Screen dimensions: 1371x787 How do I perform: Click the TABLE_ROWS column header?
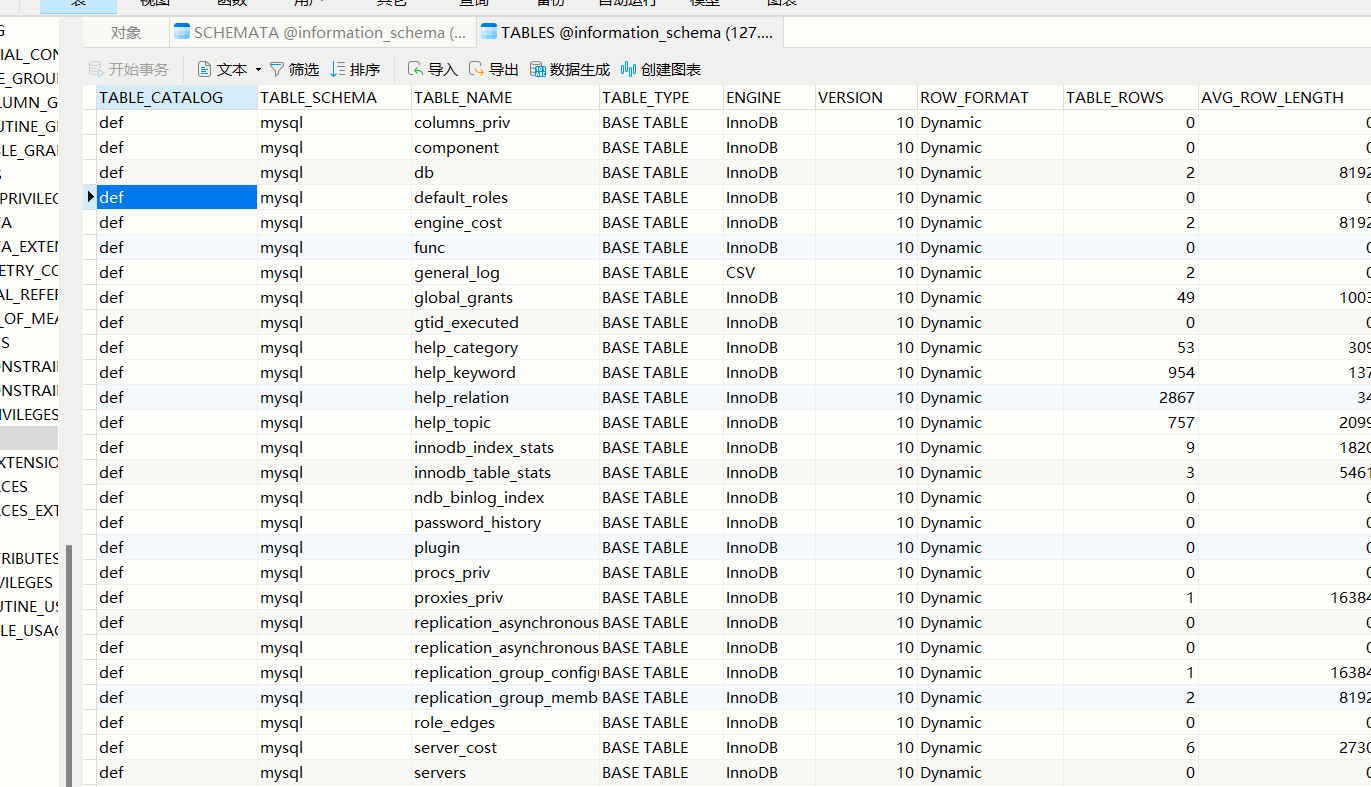tap(1115, 97)
